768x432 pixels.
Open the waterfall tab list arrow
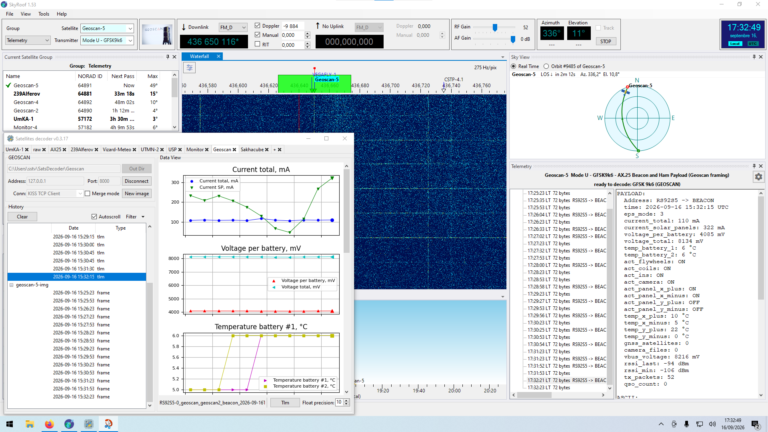click(503, 57)
